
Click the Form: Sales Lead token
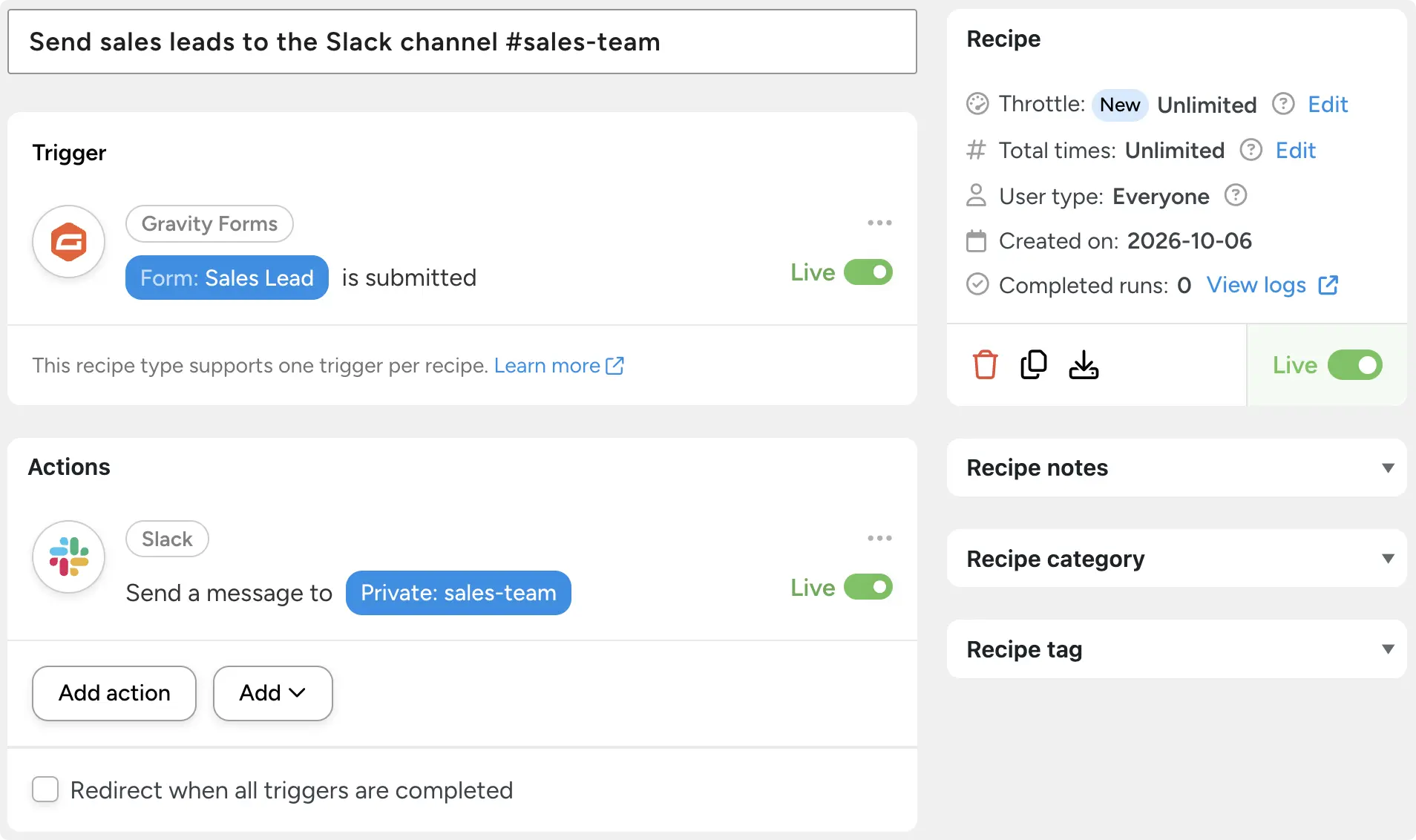227,278
